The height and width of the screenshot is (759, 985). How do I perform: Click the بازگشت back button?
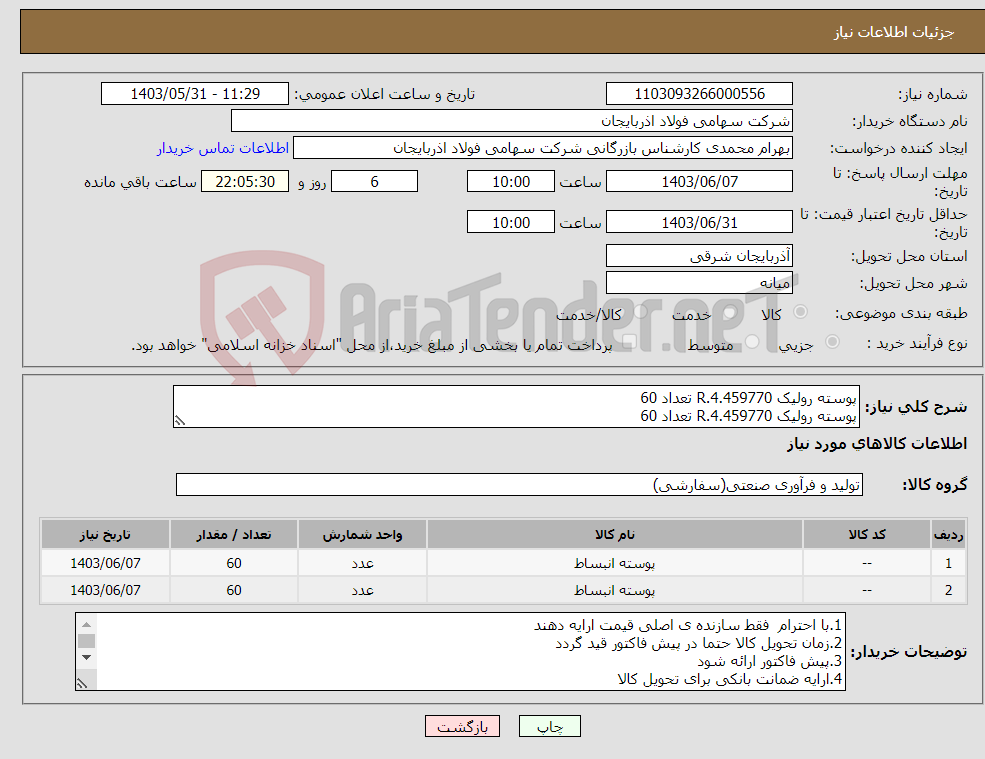pos(462,726)
